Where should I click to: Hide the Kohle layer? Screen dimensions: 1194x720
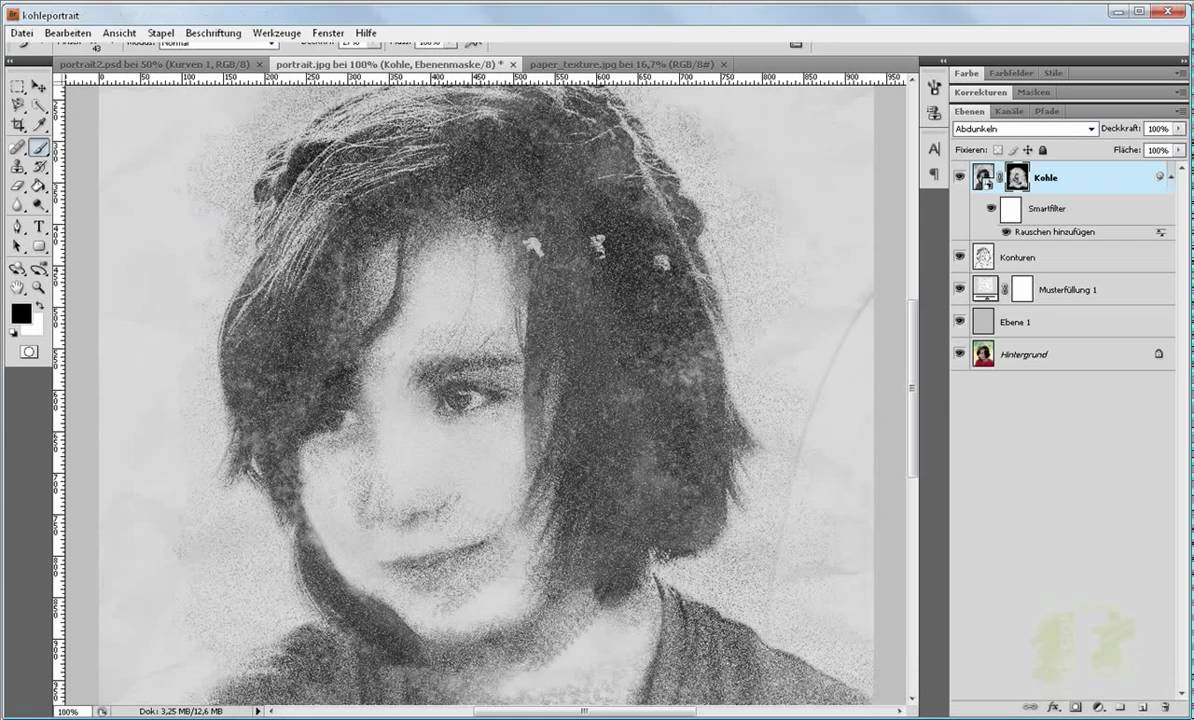point(959,177)
